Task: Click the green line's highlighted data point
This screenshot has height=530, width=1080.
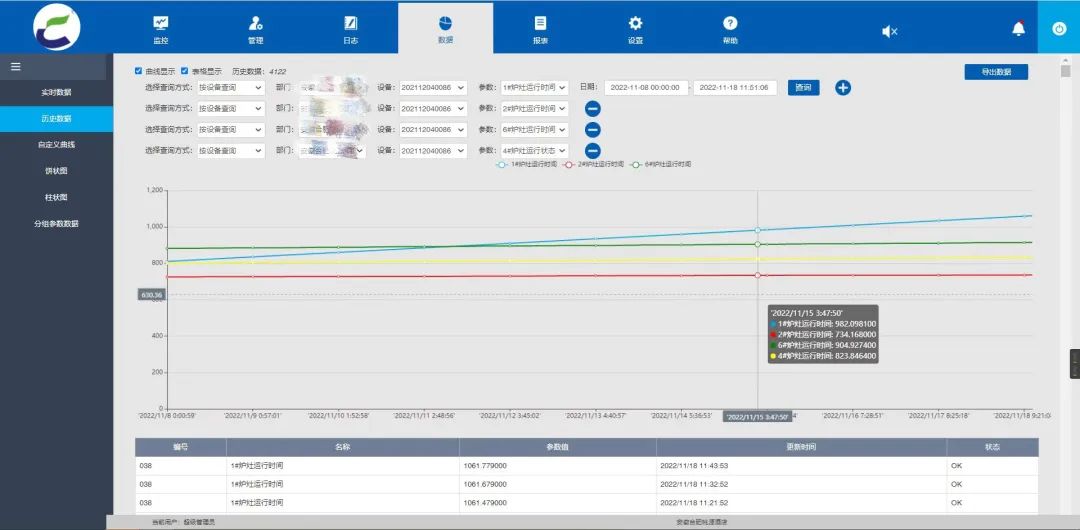Action: pos(758,244)
